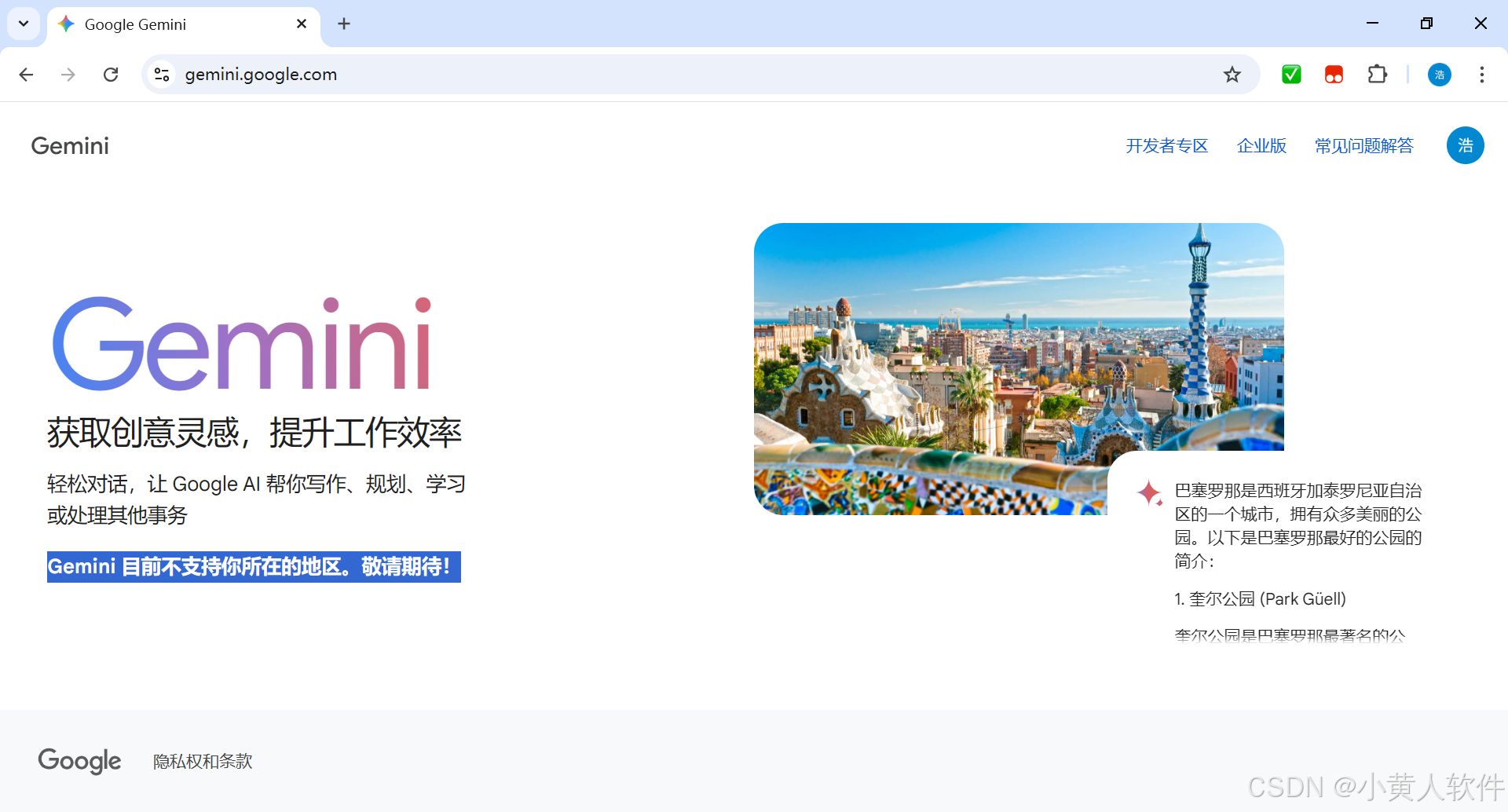
Task: Open 常见问题解答 page
Action: tap(1363, 145)
